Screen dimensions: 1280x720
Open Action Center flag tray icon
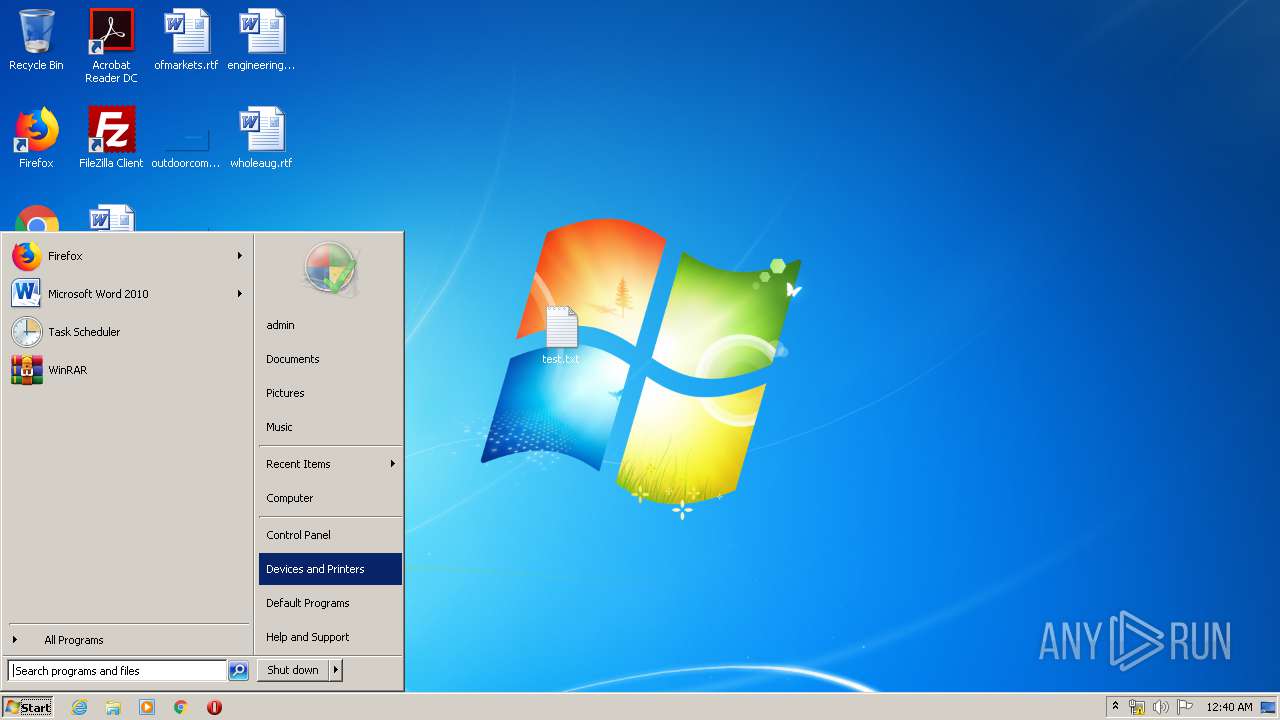1185,707
